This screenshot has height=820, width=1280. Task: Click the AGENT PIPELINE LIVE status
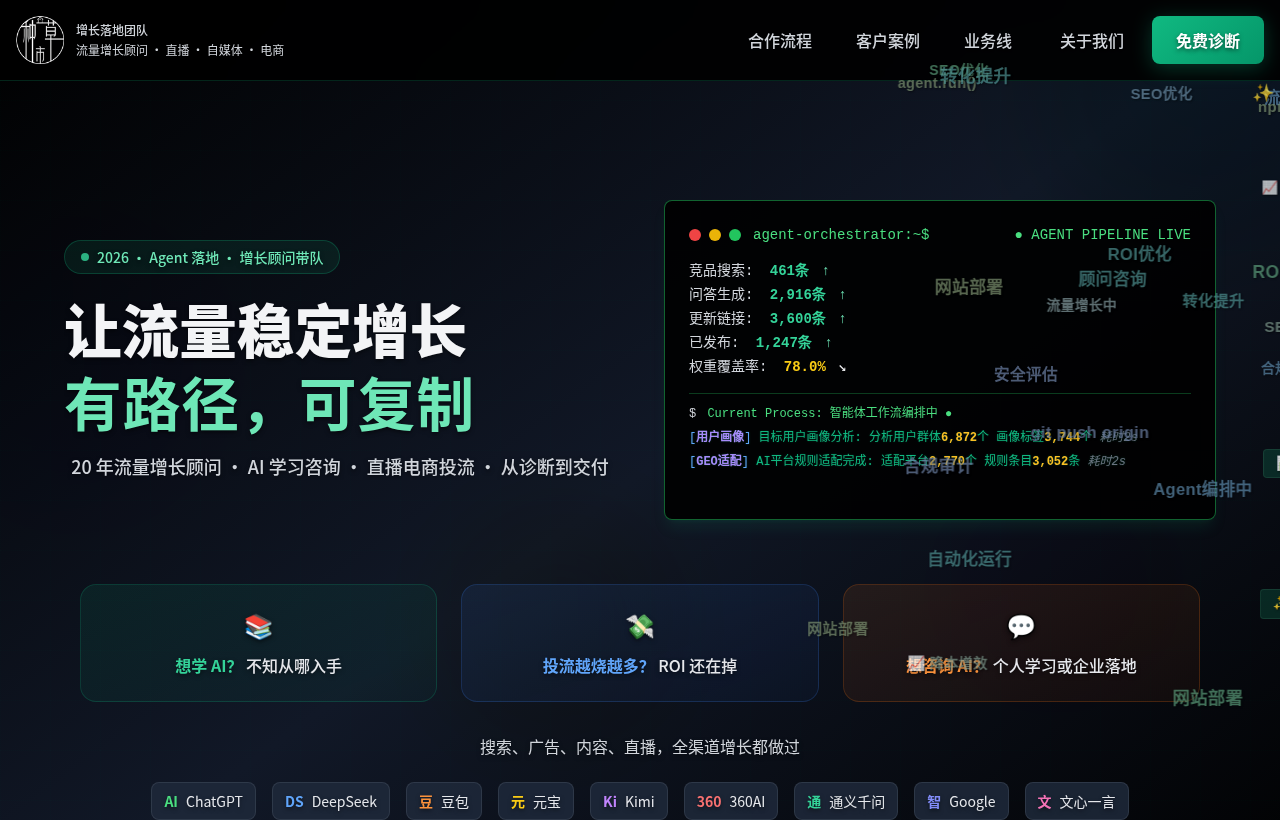click(1103, 235)
